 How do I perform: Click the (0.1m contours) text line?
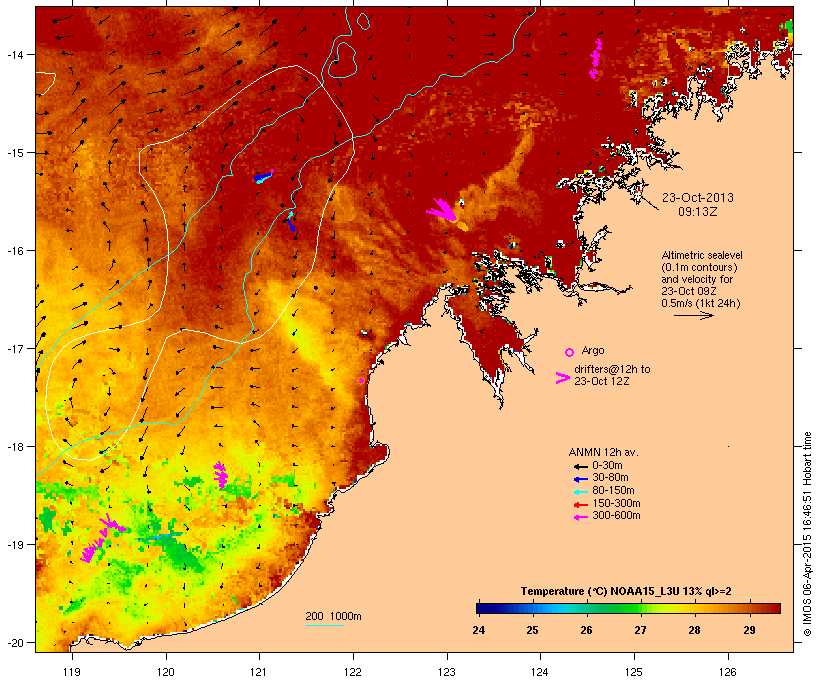(x=699, y=267)
